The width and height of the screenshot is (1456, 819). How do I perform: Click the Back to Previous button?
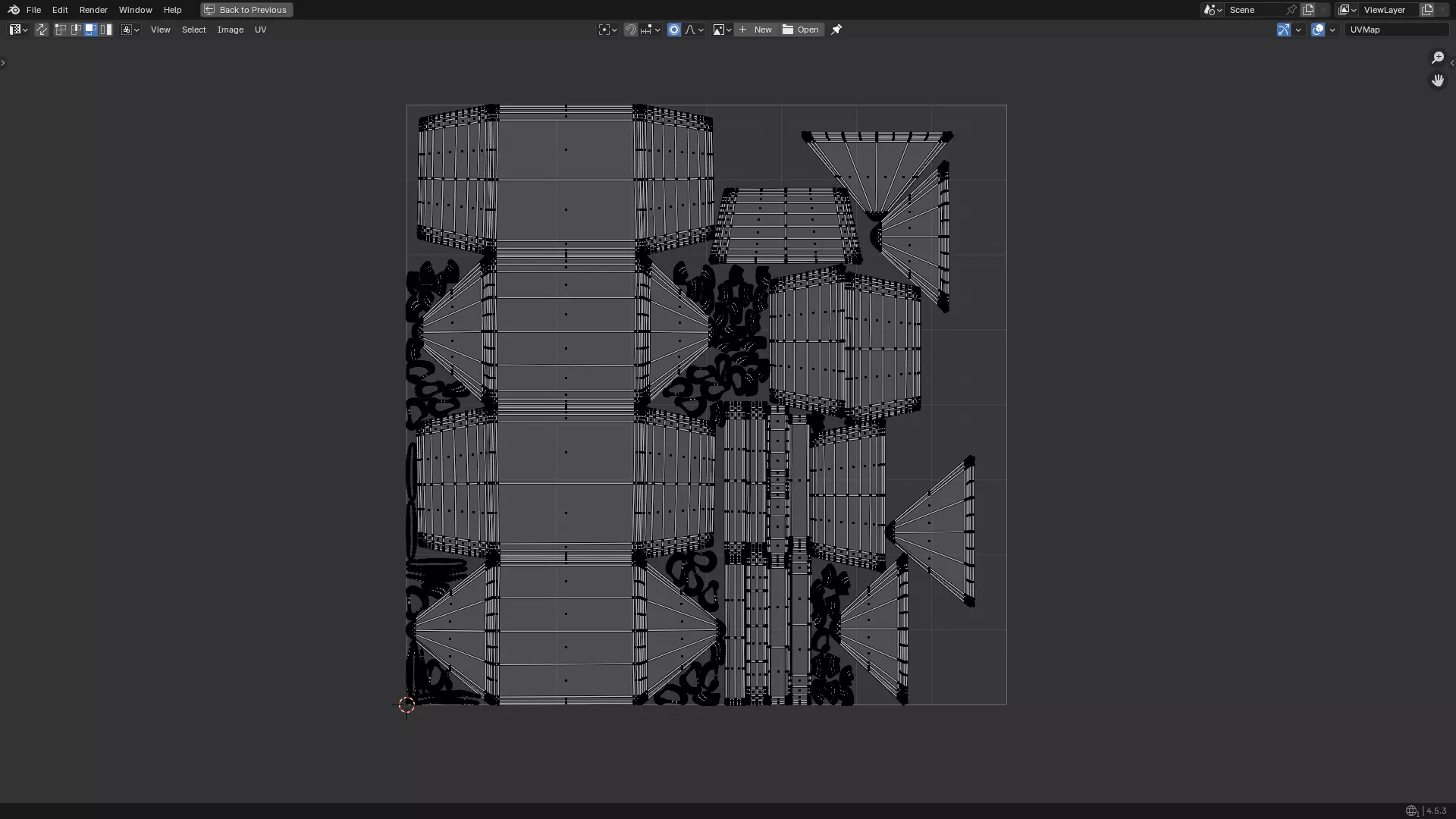[x=246, y=10]
